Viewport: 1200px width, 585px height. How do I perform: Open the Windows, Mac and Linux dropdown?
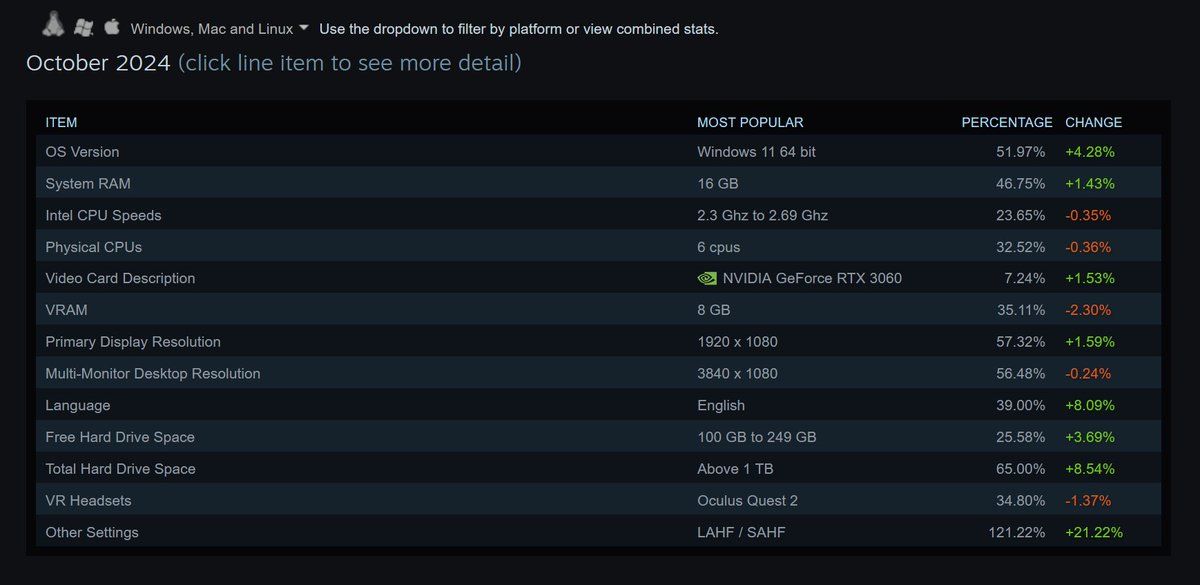pyautogui.click(x=220, y=29)
